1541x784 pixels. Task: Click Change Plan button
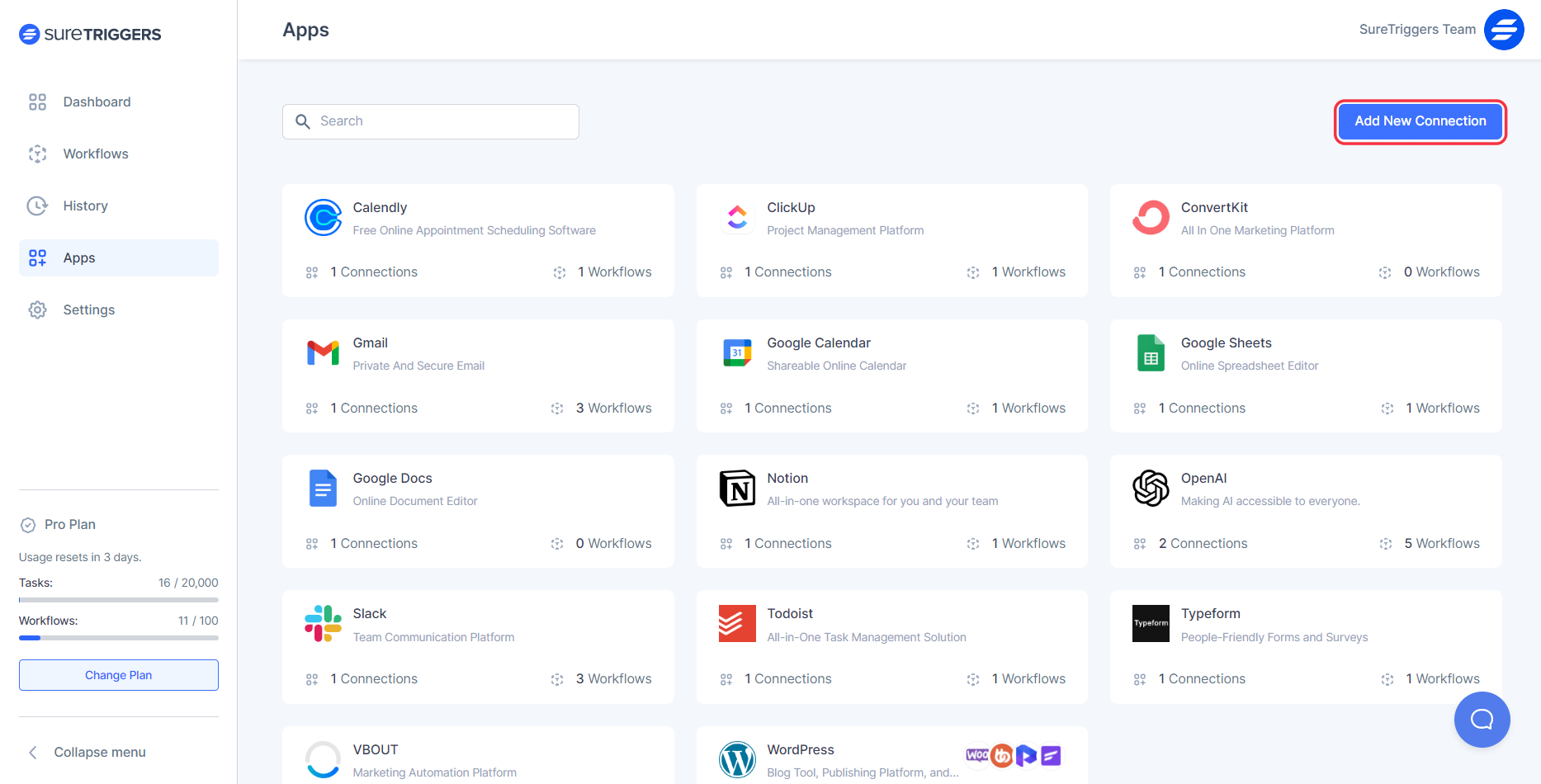point(119,675)
